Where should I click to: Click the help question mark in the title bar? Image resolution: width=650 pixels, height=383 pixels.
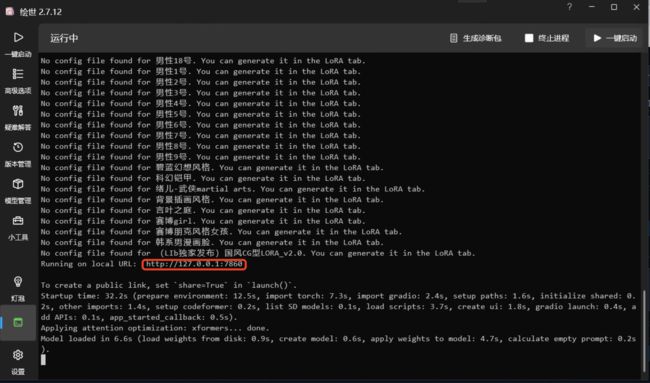point(570,7)
